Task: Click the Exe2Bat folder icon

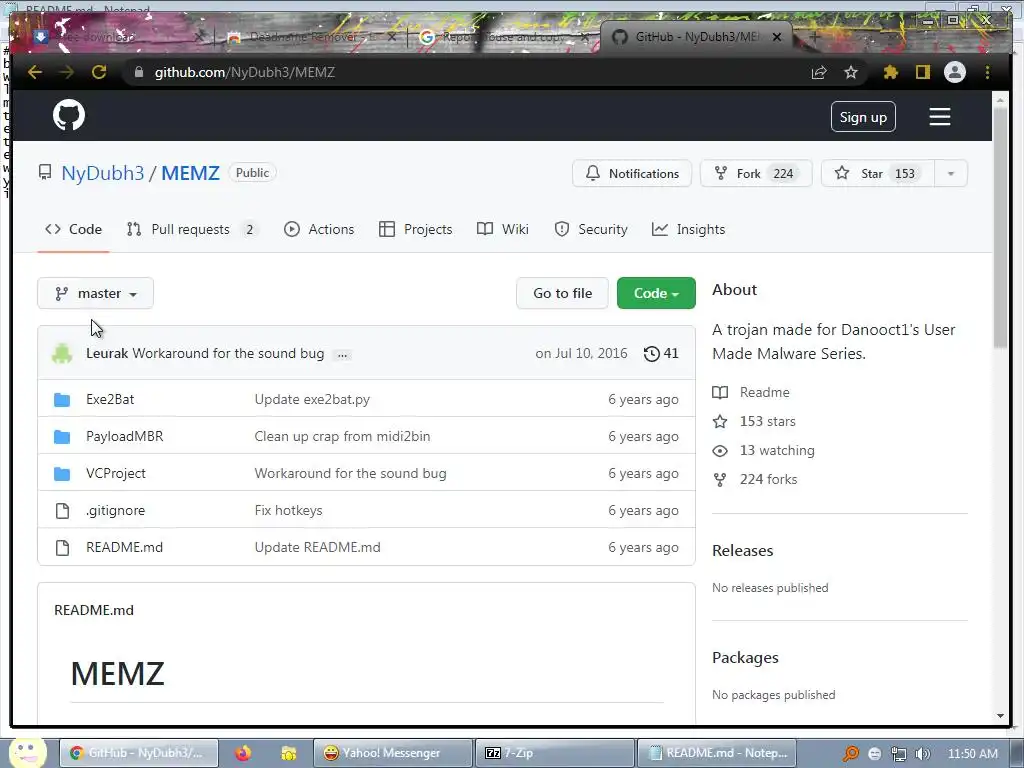Action: tap(62, 400)
